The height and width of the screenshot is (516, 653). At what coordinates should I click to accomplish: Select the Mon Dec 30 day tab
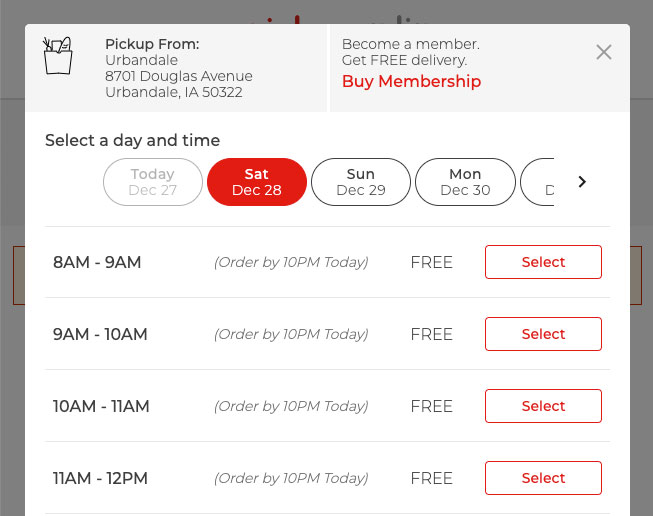tap(465, 182)
